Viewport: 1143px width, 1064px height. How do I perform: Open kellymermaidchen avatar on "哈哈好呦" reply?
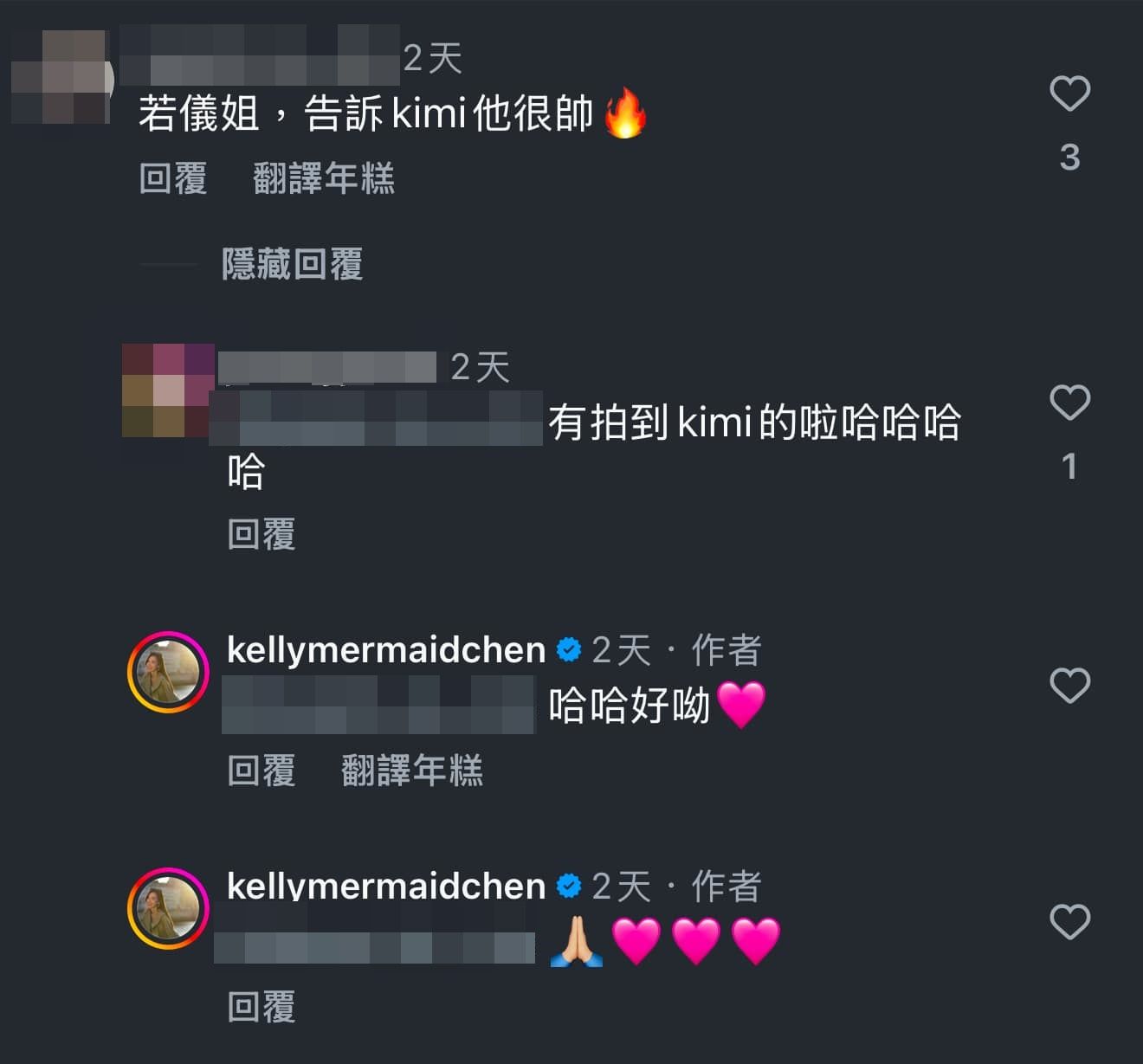168,672
